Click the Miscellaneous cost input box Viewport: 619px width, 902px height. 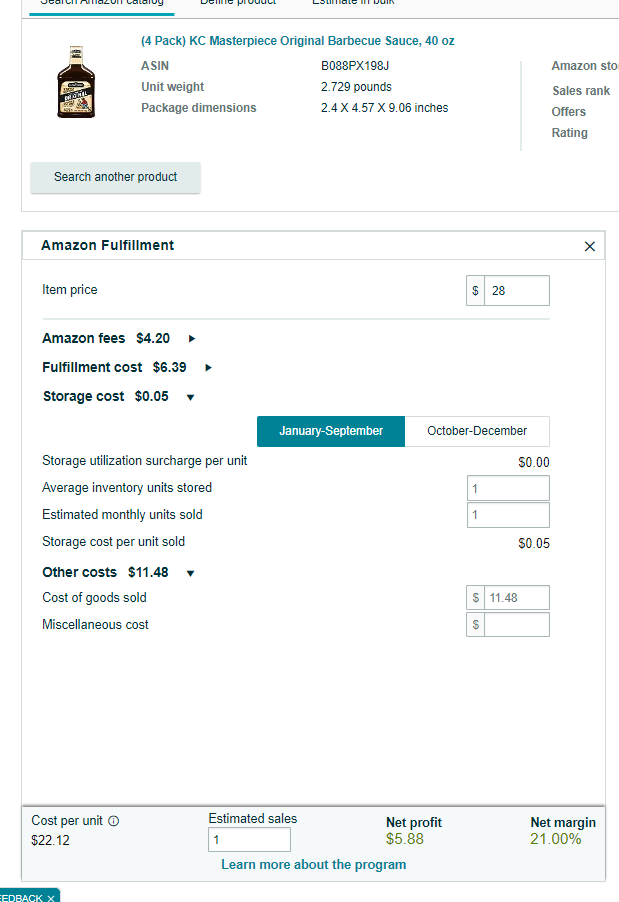(517, 625)
